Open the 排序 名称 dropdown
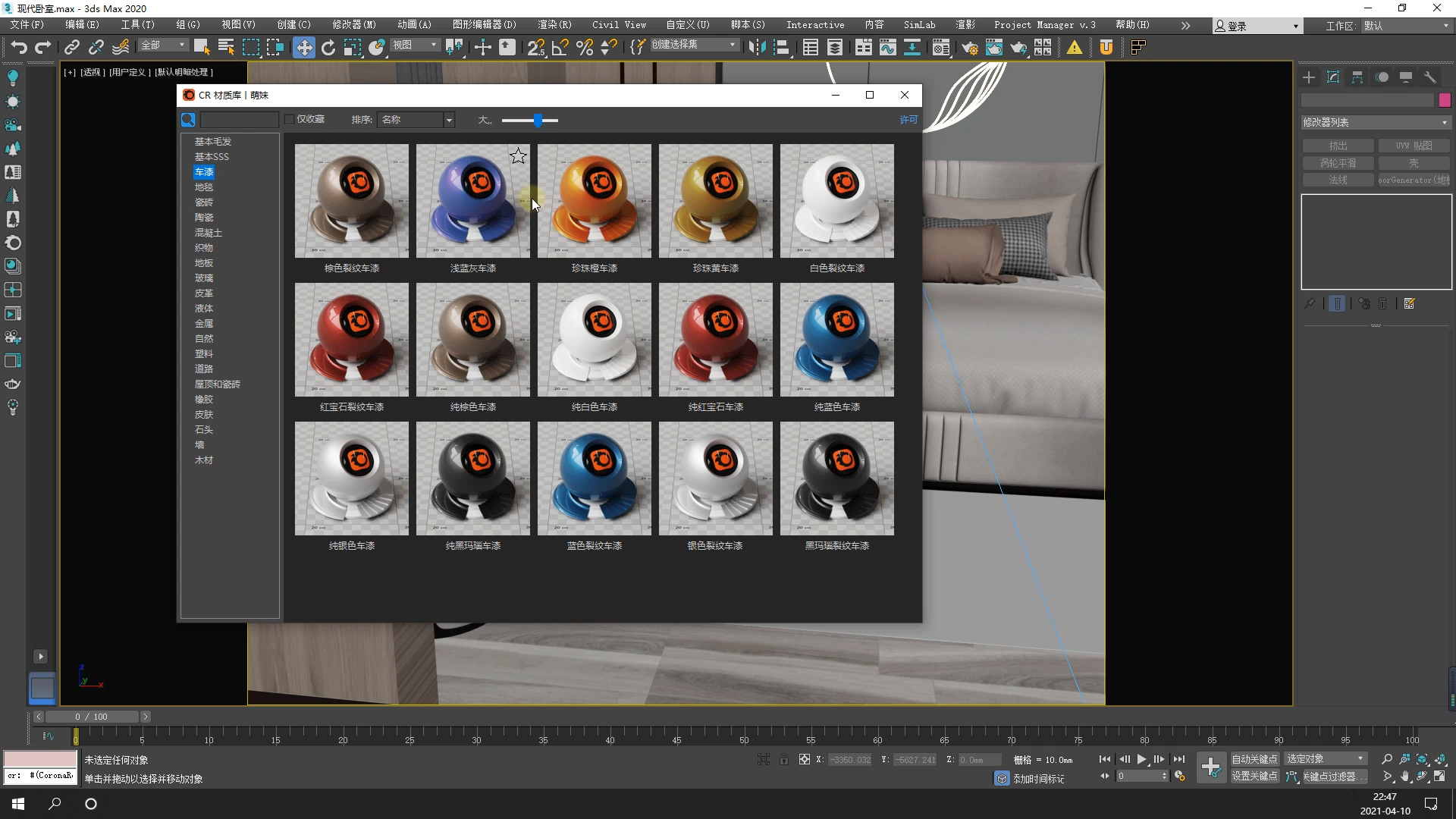 (416, 120)
